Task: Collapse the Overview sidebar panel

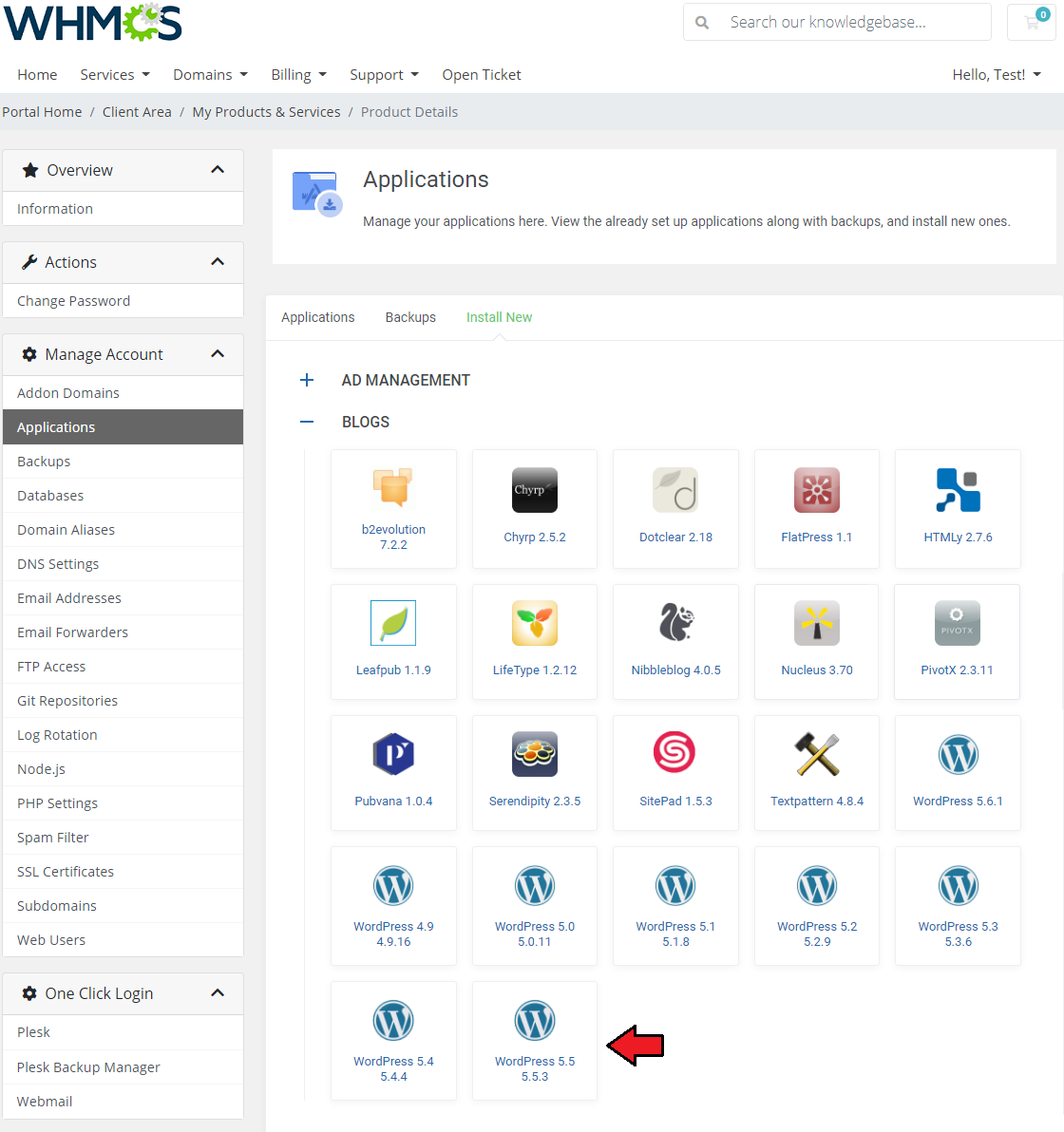Action: [218, 170]
